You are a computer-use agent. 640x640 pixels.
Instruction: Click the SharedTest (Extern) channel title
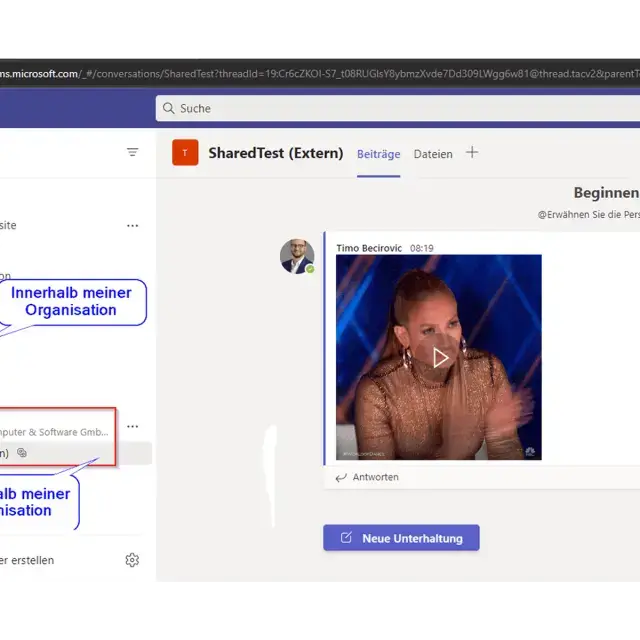276,153
